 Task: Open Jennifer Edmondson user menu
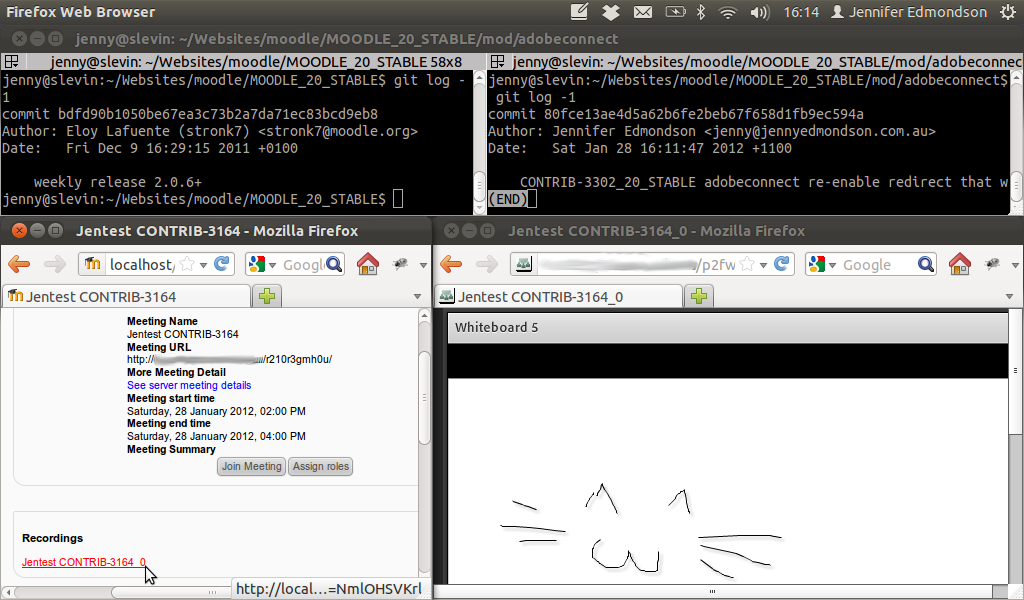tap(908, 12)
